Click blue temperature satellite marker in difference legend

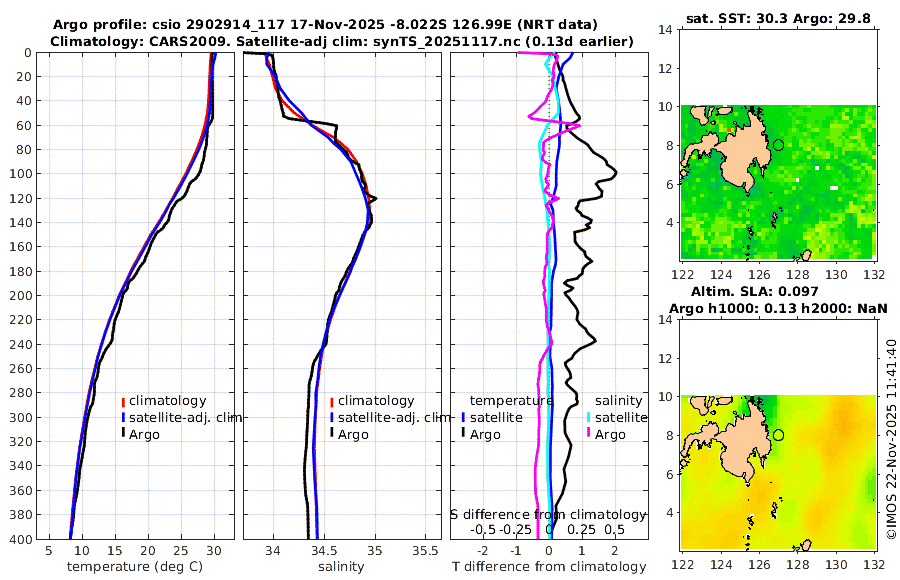pyautogui.click(x=463, y=418)
